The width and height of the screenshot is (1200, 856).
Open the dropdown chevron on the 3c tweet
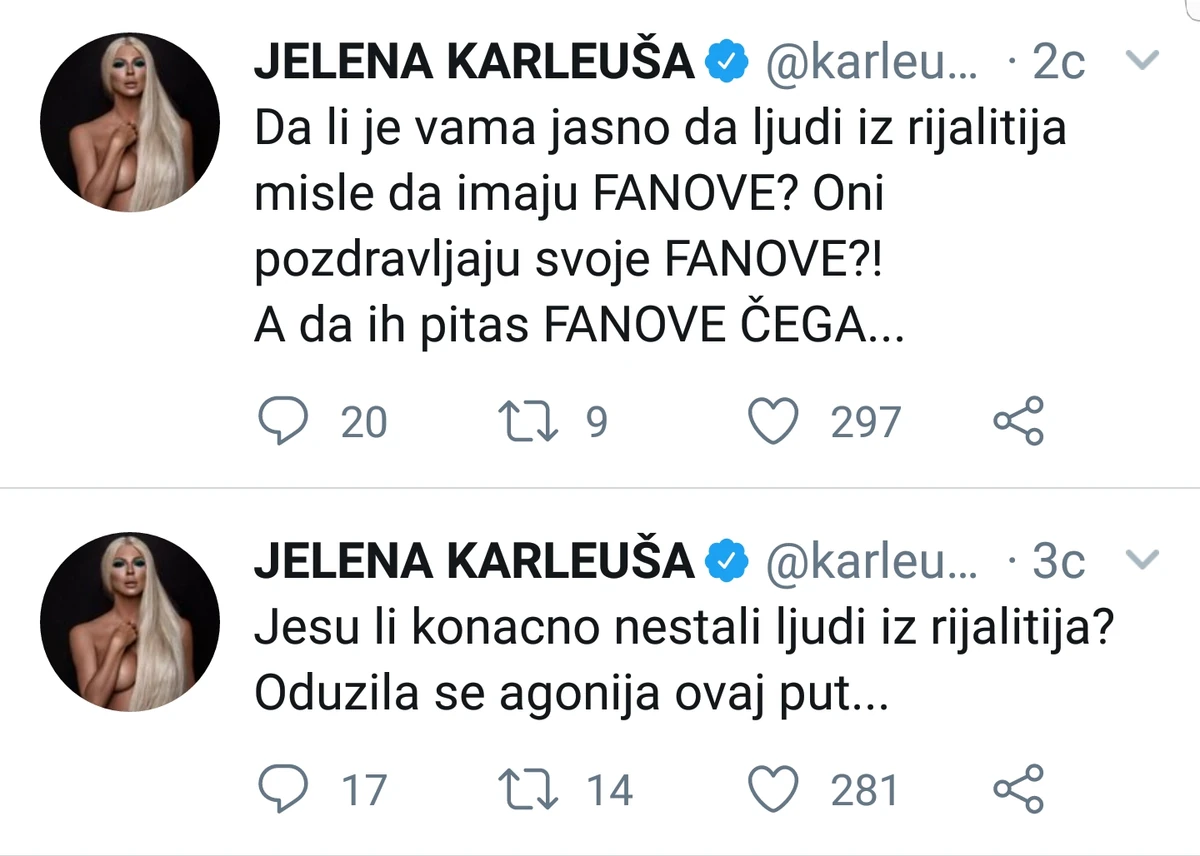[1141, 560]
